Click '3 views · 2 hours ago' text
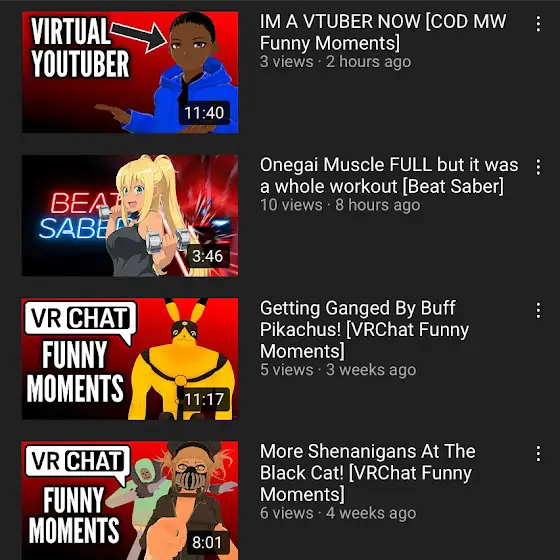This screenshot has width=560, height=560. [x=335, y=62]
